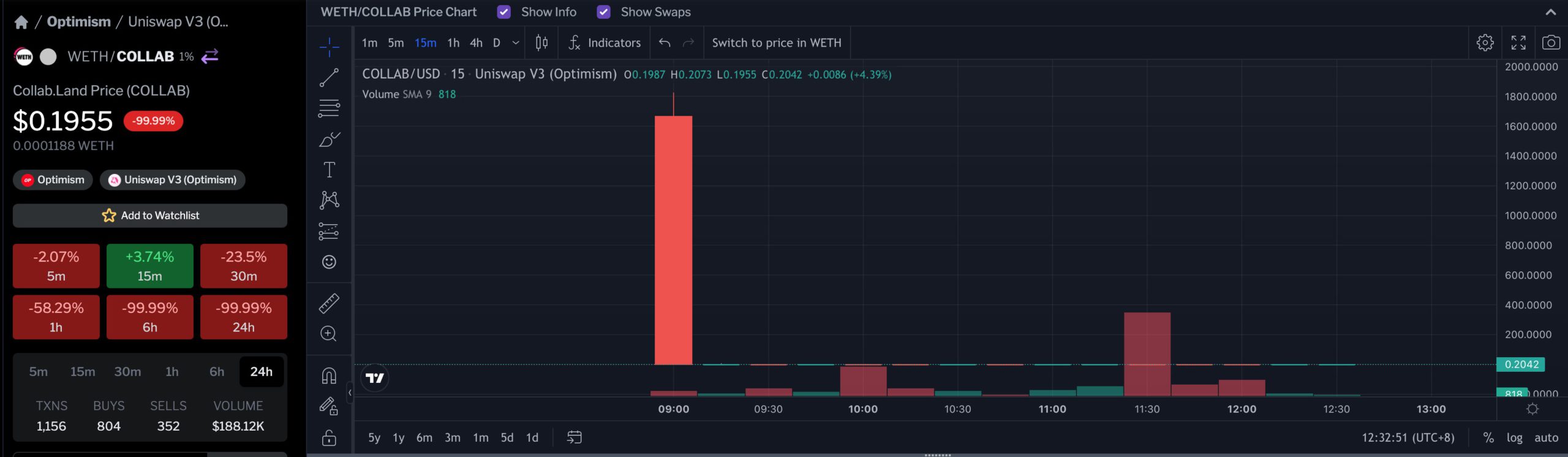The width and height of the screenshot is (1568, 457).
Task: Add the pair to Watchlist
Action: coord(150,216)
